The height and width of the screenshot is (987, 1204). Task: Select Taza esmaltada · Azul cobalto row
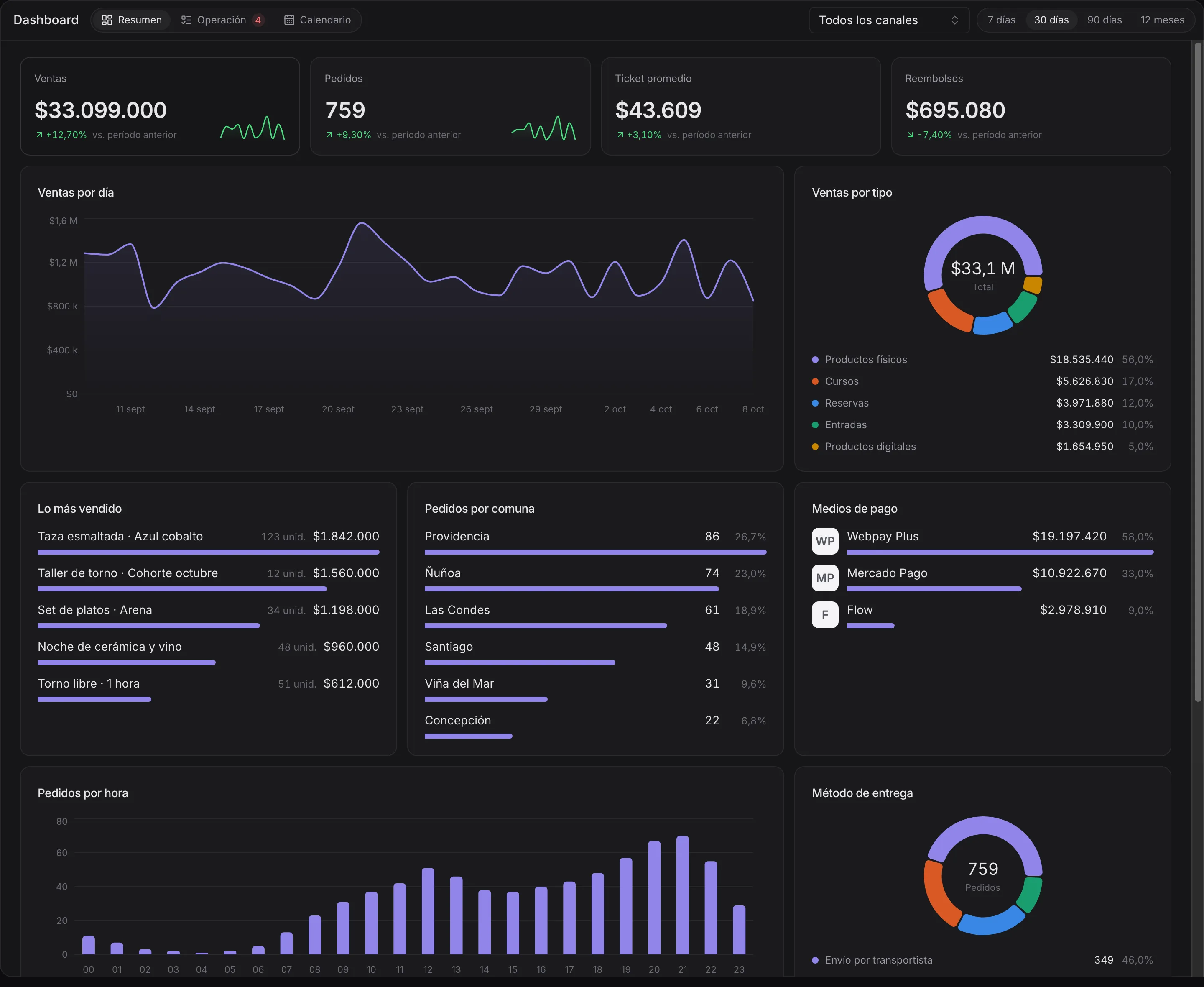pos(209,542)
